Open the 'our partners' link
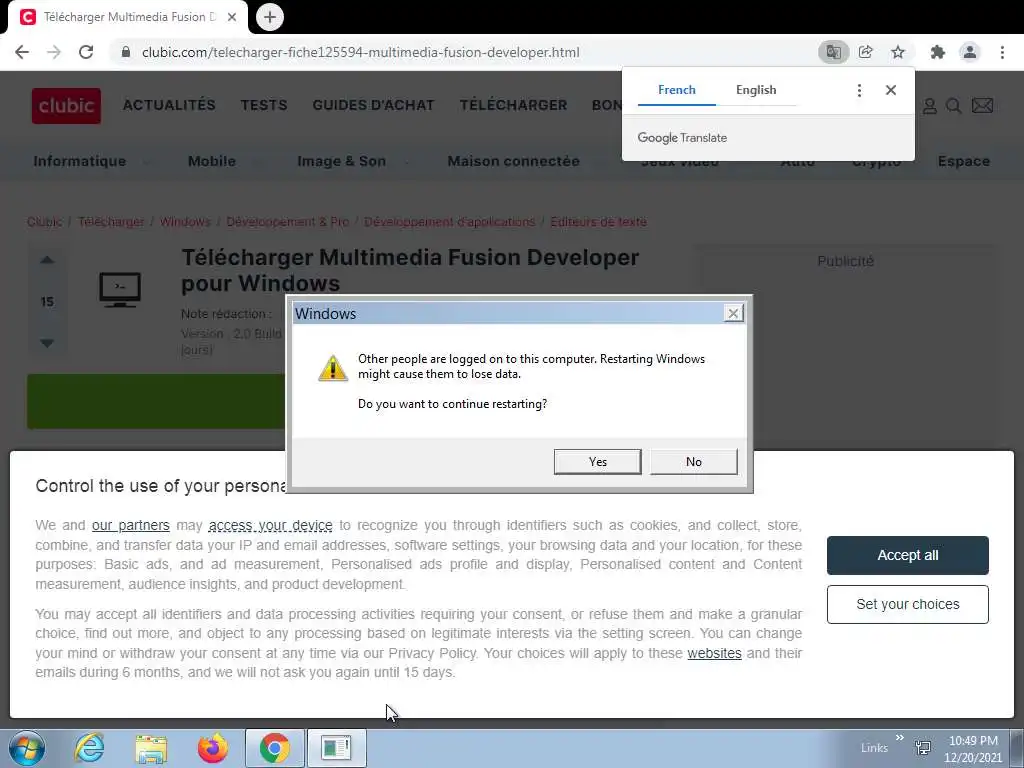Image resolution: width=1024 pixels, height=768 pixels. (x=131, y=525)
